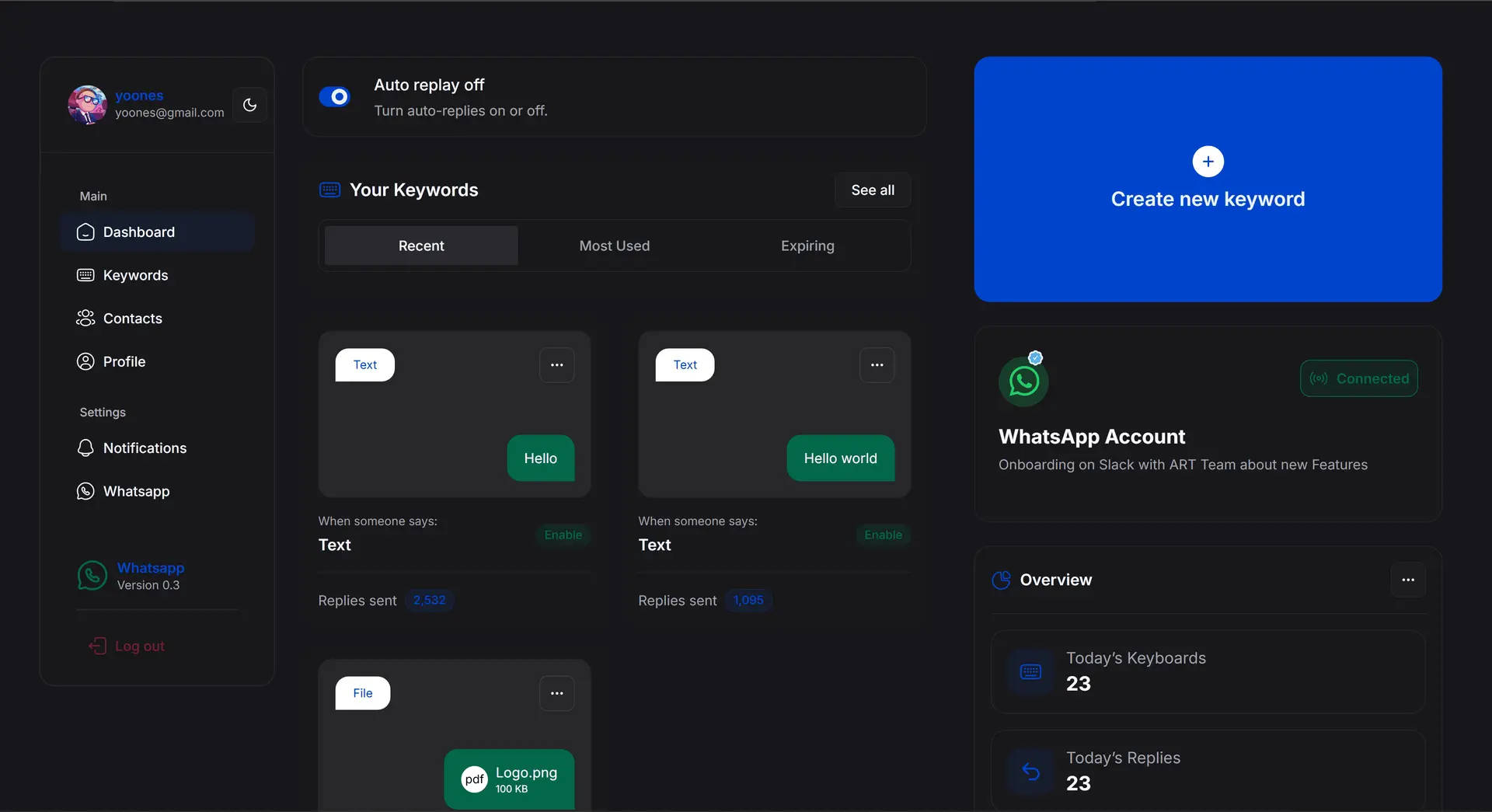Image resolution: width=1492 pixels, height=812 pixels.
Task: Open options menu on Hello world card
Action: [877, 365]
